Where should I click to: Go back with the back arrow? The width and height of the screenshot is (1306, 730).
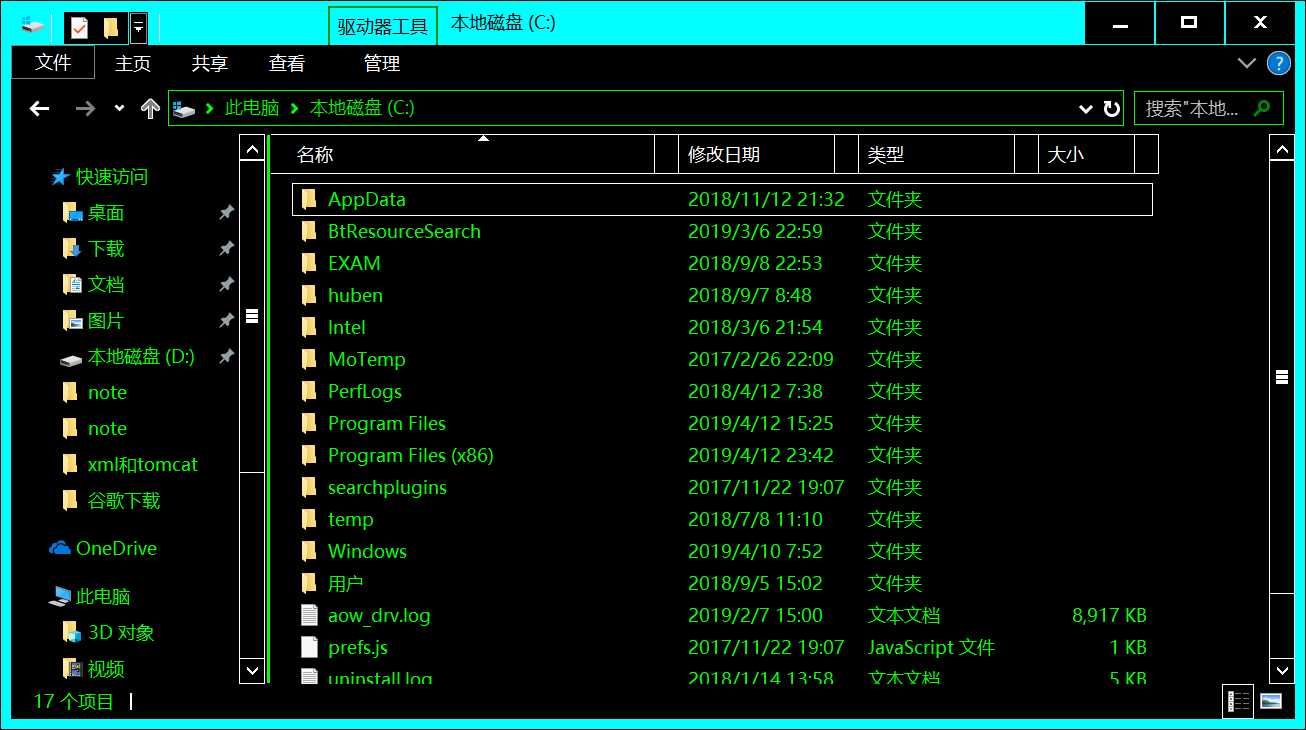(39, 108)
